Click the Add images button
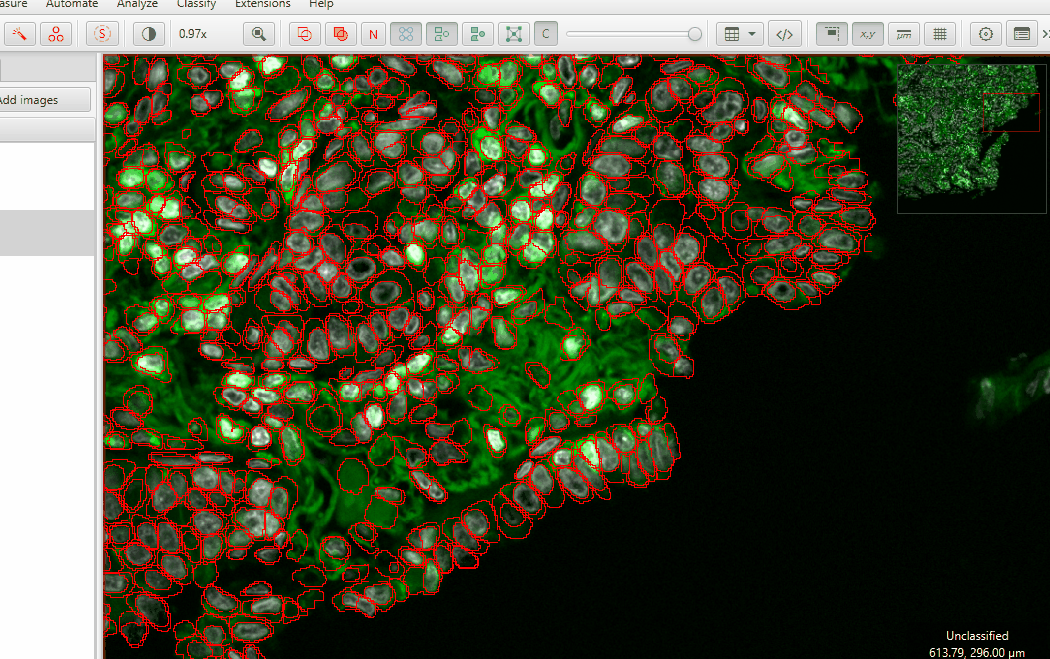1050x659 pixels. [38, 99]
